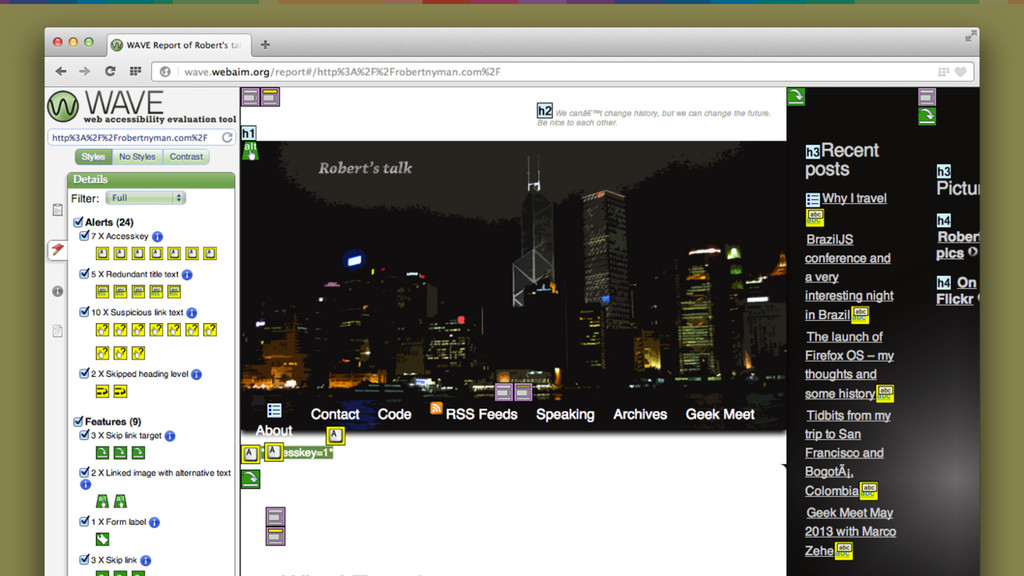Click browser back arrow

coord(61,71)
